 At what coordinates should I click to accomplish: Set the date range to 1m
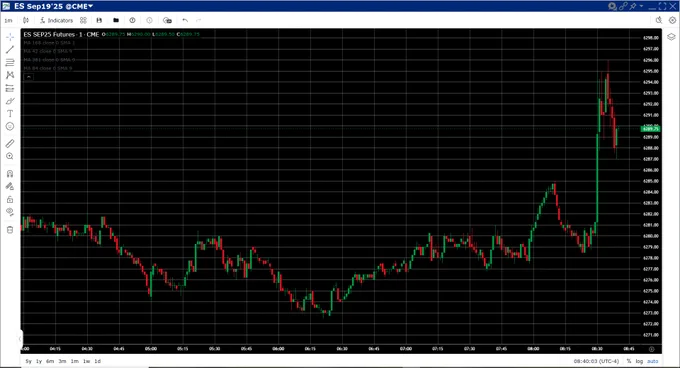(75, 361)
